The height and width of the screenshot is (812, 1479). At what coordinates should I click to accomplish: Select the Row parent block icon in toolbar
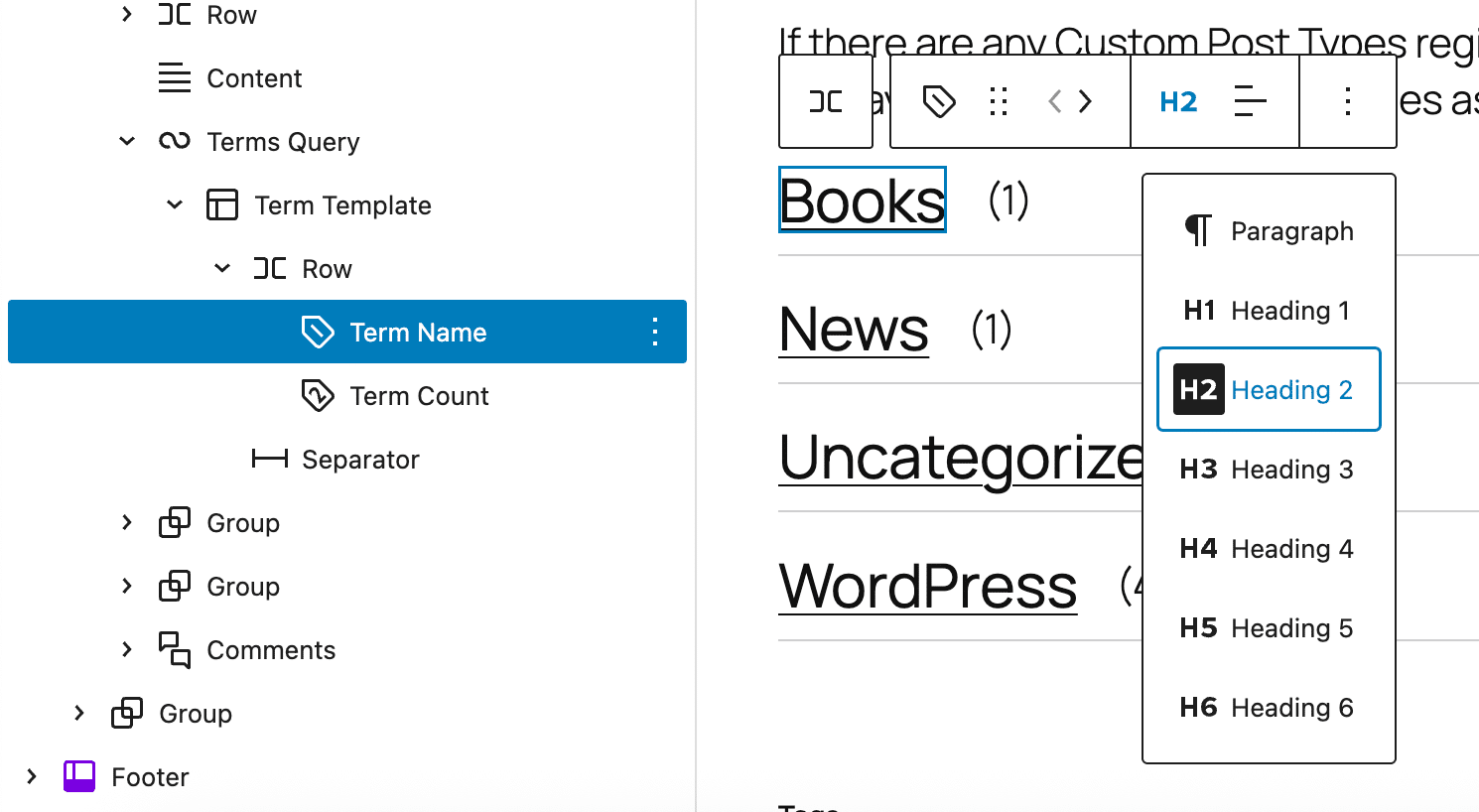[x=825, y=100]
